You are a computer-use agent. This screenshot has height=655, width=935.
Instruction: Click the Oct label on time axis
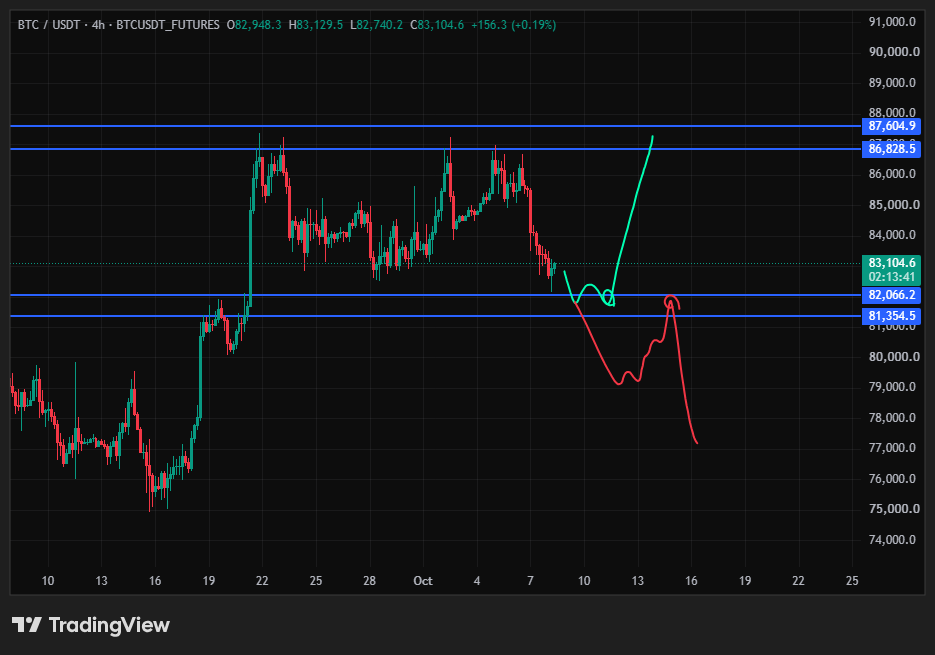coord(423,581)
